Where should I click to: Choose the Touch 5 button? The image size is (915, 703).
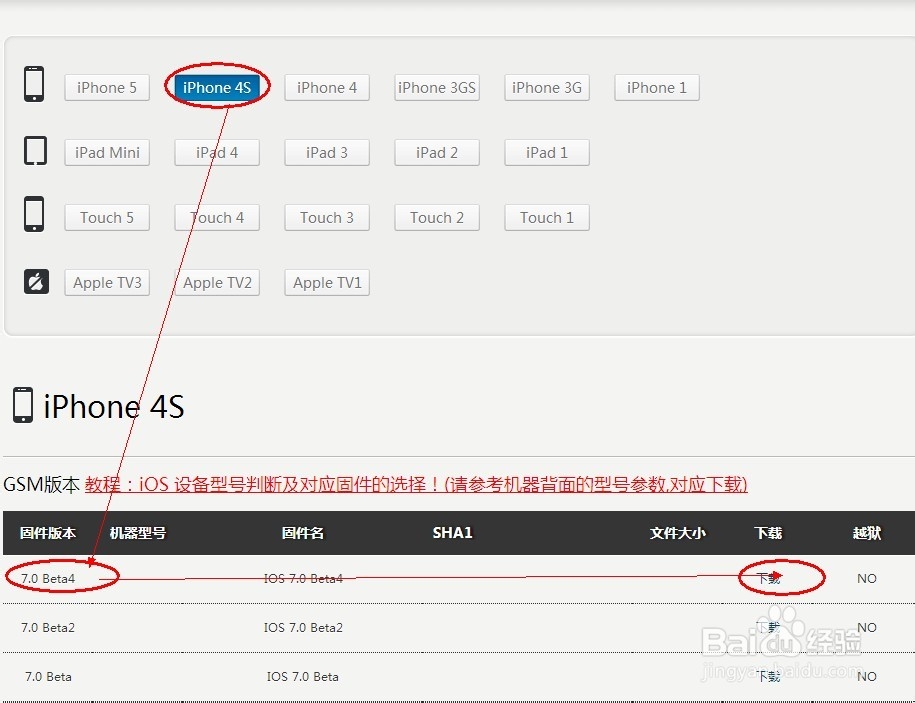pos(107,218)
